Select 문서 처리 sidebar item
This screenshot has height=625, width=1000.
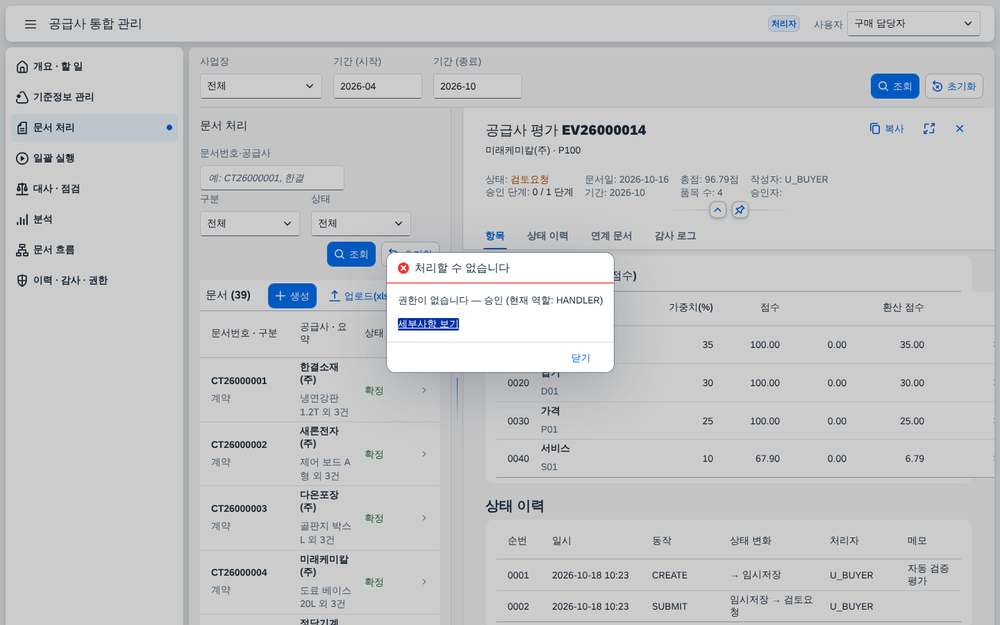94,128
